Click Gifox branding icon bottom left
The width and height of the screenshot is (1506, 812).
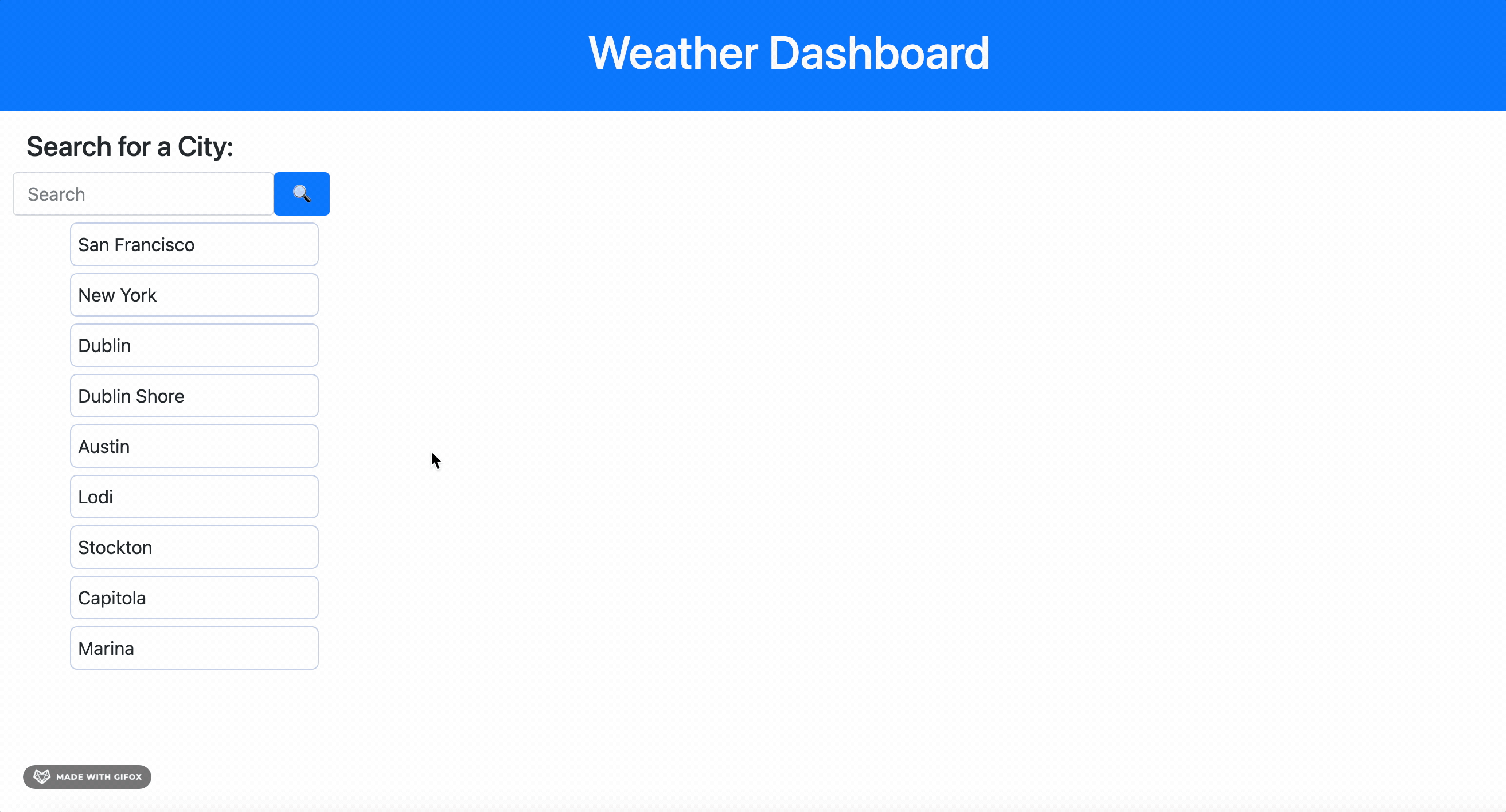point(41,776)
